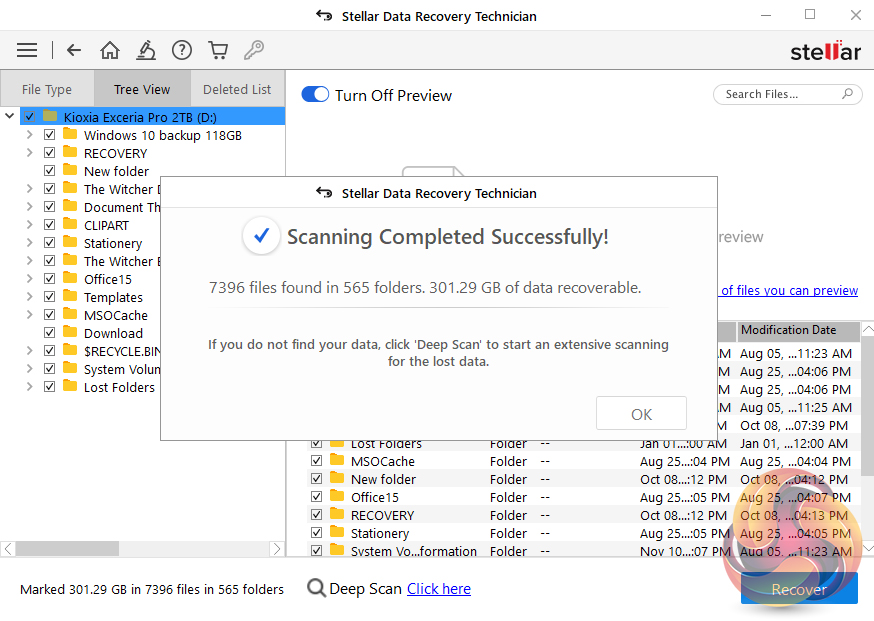Click the Deep Scan magnifier icon

point(316,588)
